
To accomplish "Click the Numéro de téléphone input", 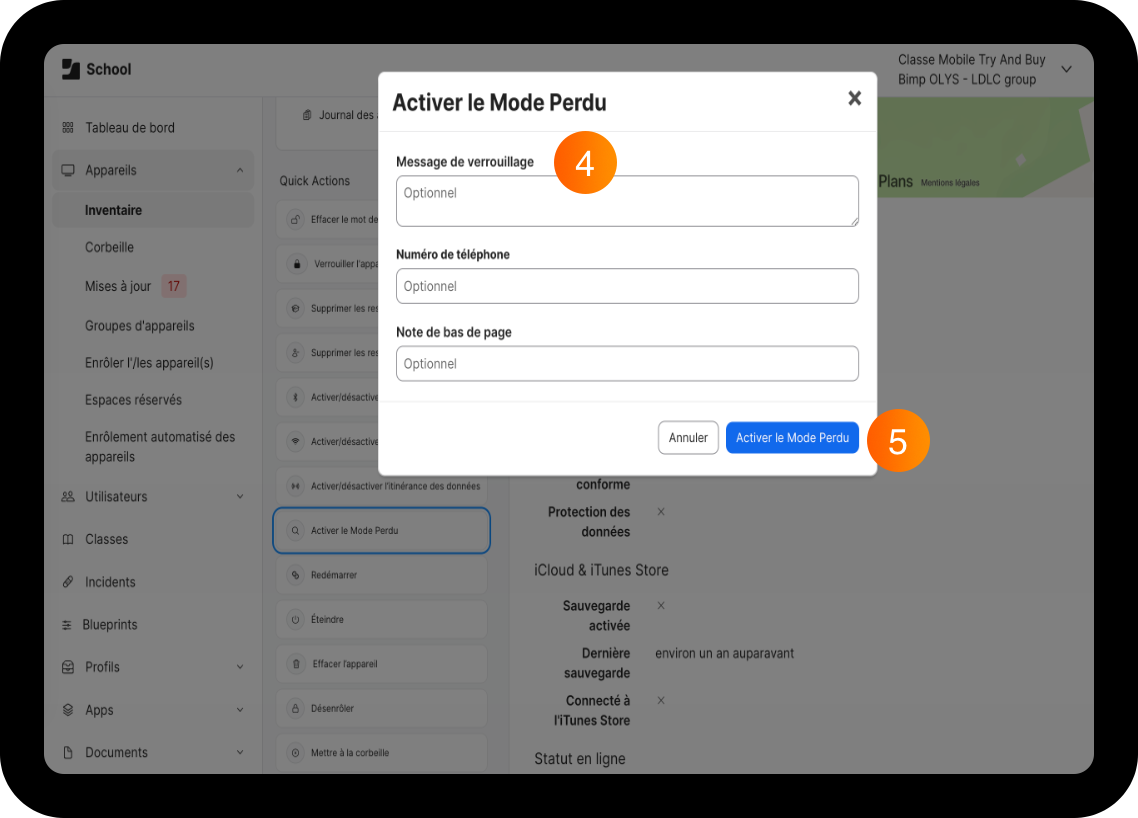I will 627,286.
